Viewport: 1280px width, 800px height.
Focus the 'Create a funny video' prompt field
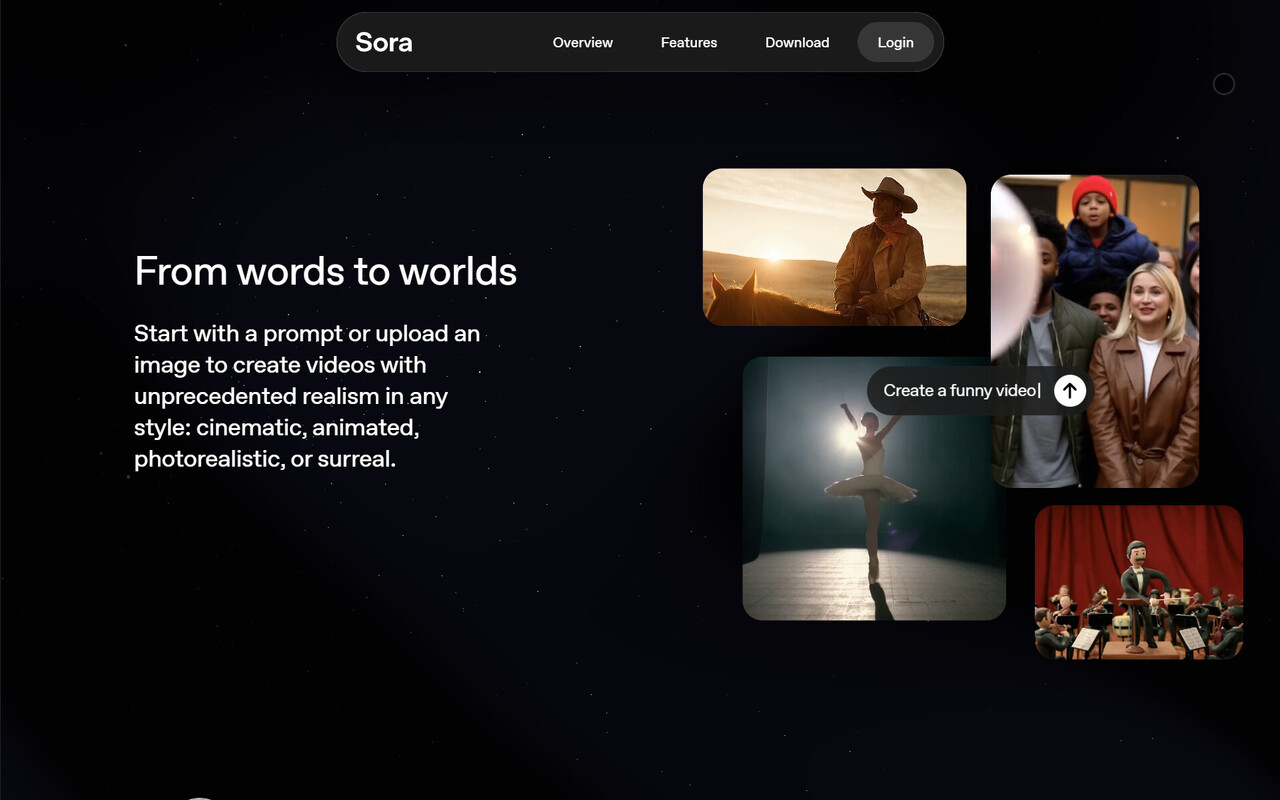(x=960, y=391)
